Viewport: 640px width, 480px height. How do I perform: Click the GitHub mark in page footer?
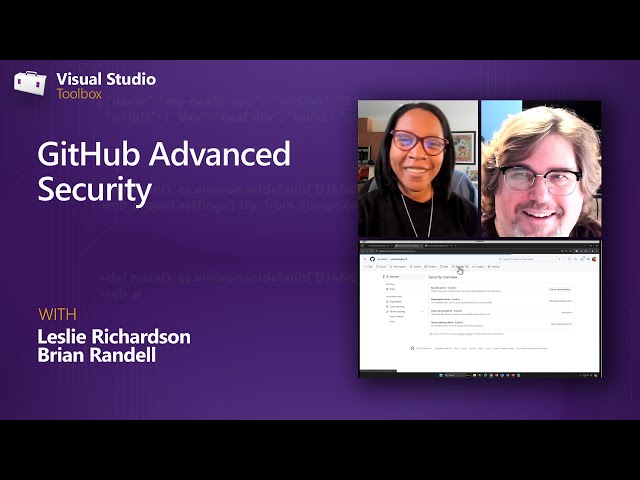tap(412, 348)
